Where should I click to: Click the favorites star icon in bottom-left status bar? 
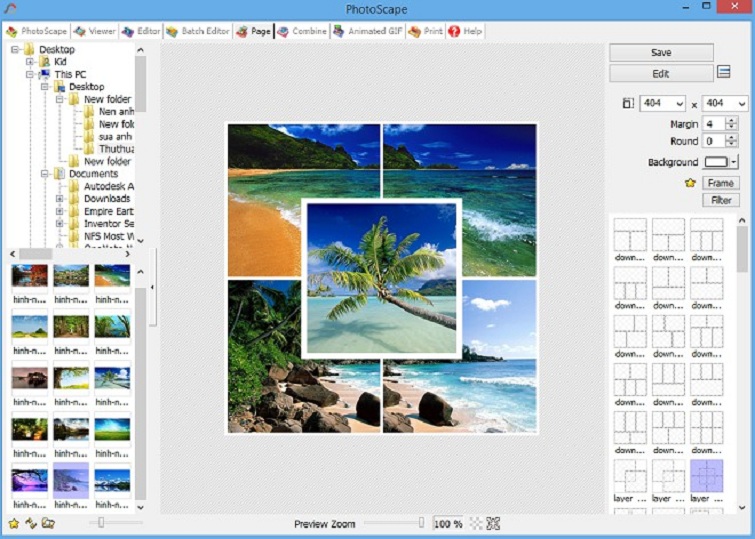pyautogui.click(x=13, y=523)
